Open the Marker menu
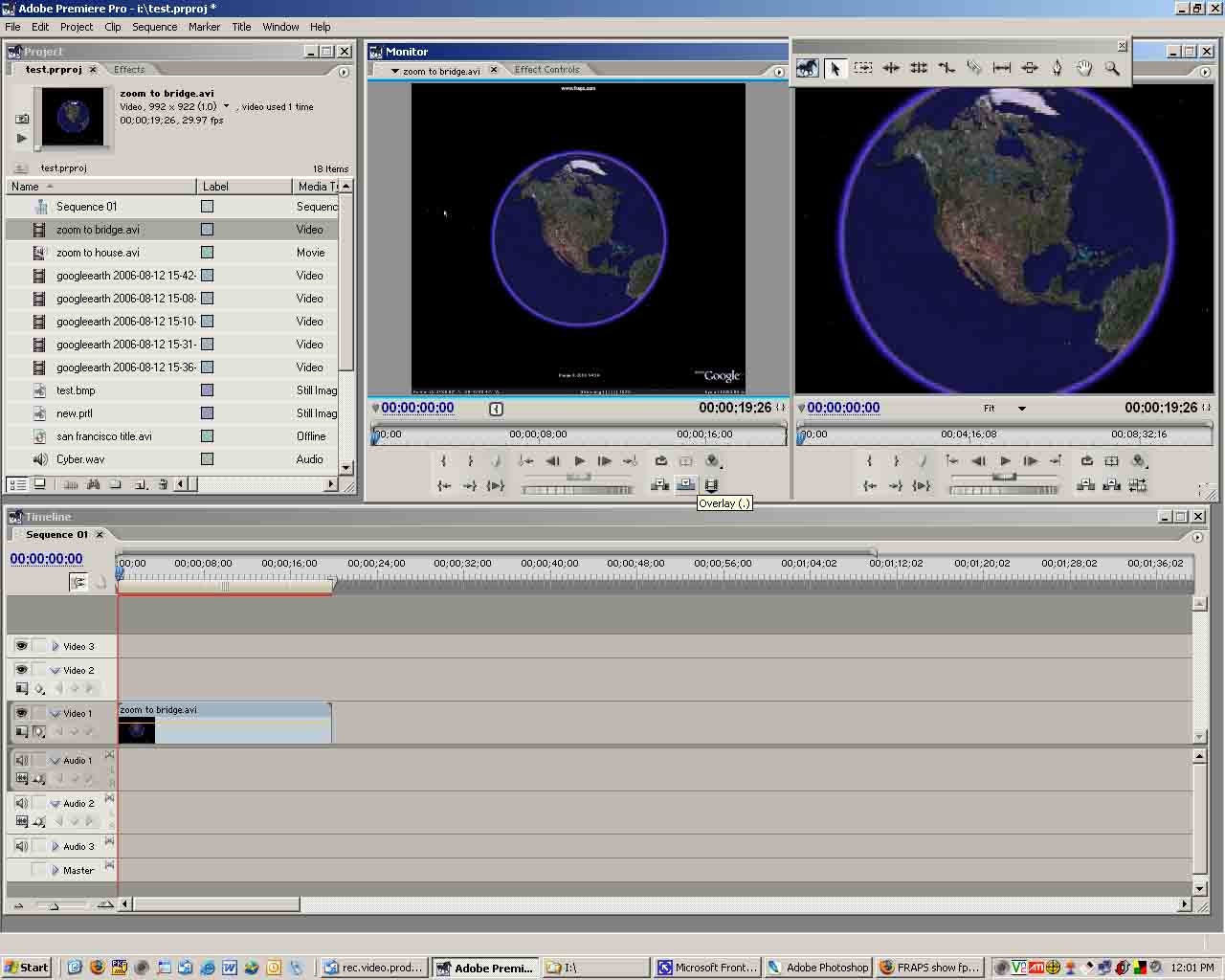 tap(204, 27)
